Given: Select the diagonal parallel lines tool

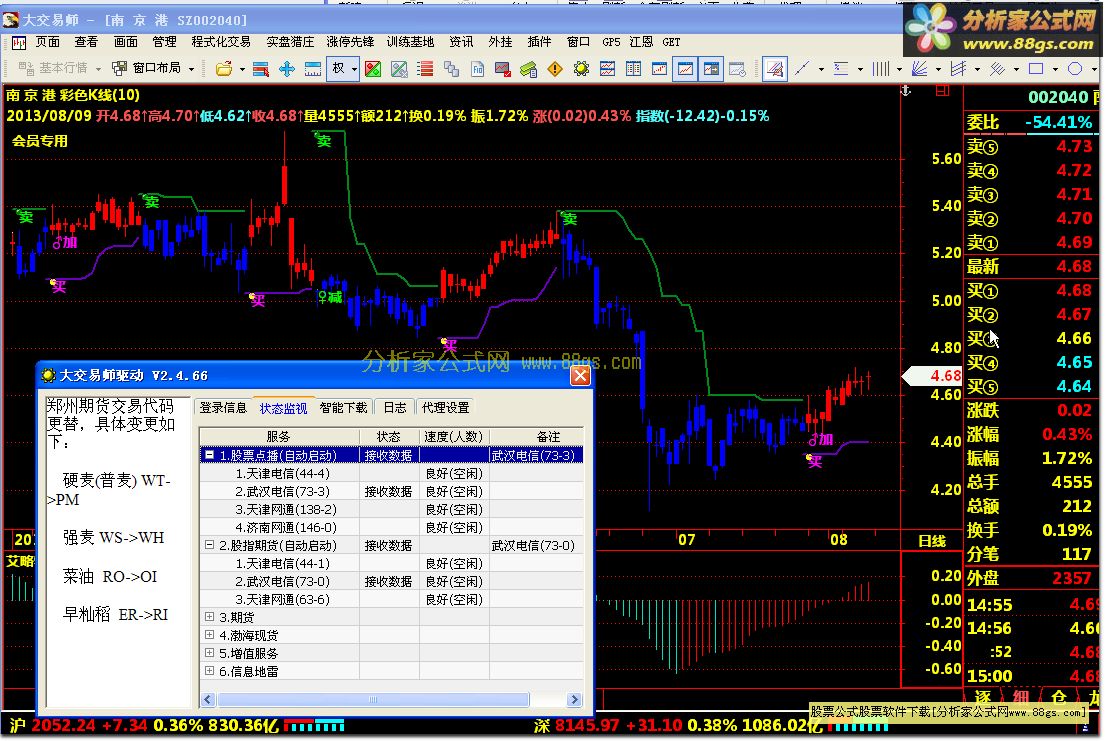Looking at the screenshot, I should 997,69.
